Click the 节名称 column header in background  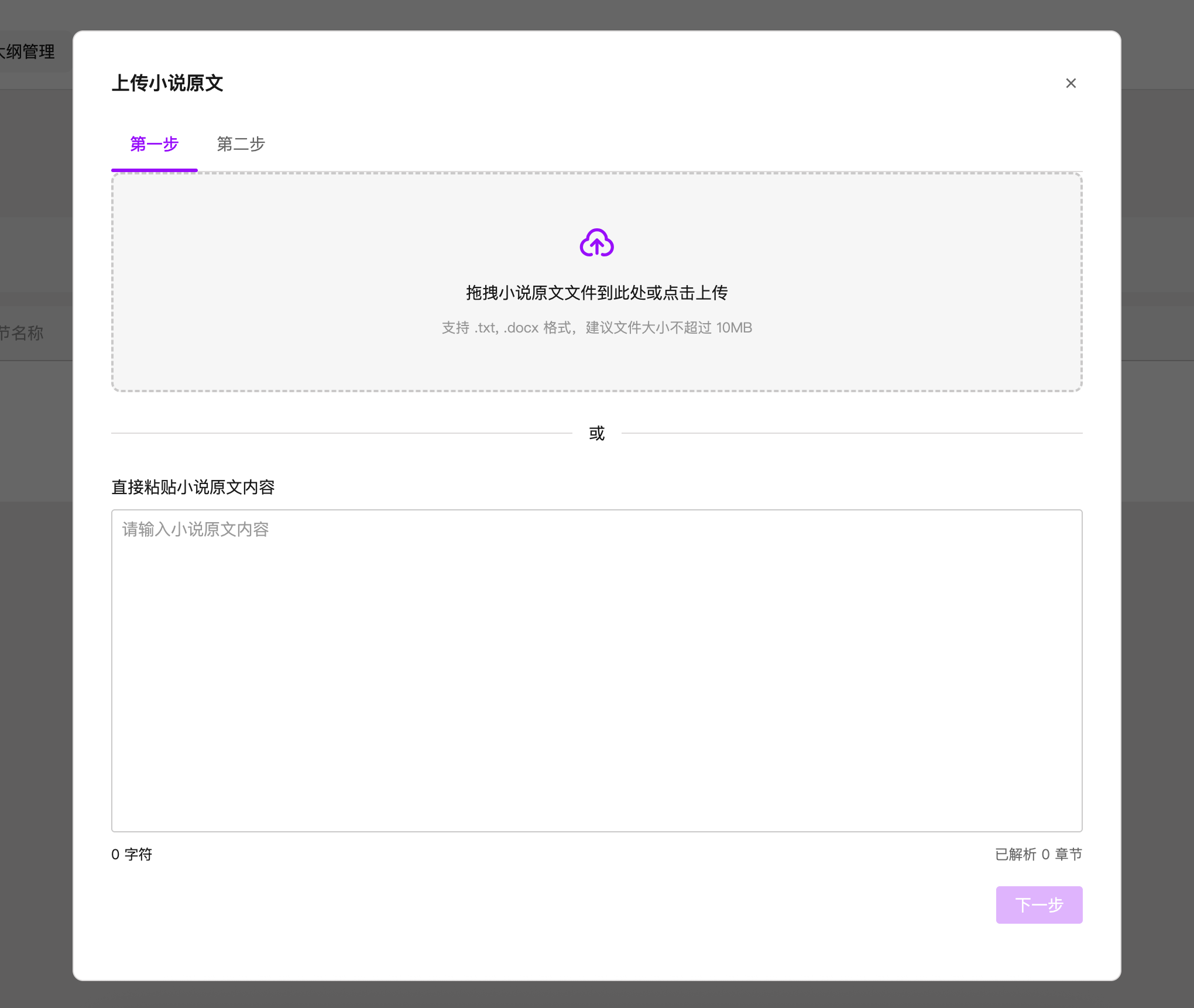click(22, 333)
